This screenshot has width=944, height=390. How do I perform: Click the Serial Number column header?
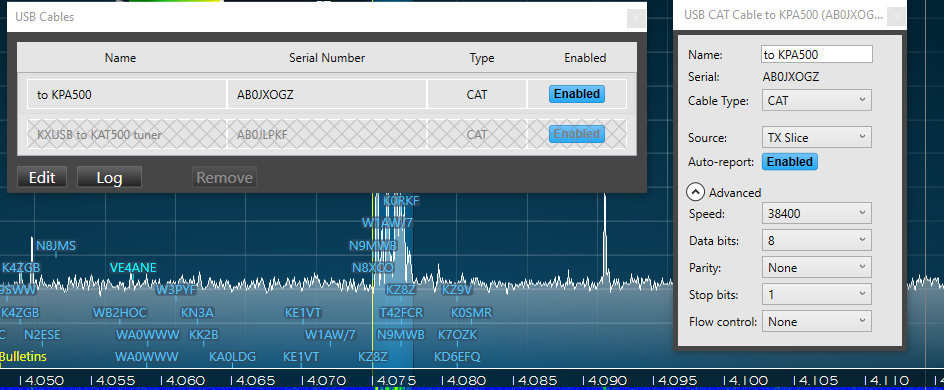[x=327, y=58]
